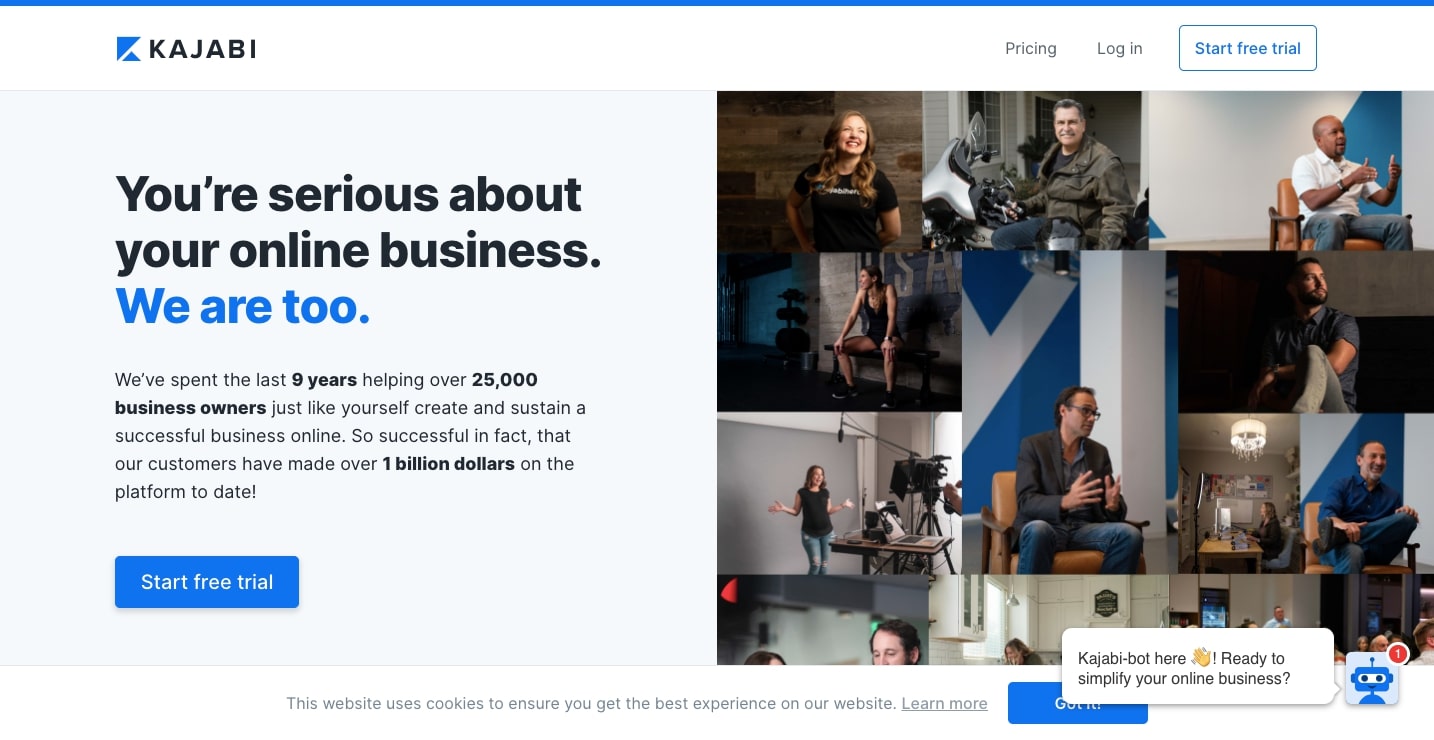1434x740 pixels.
Task: Click the KAJABI wordmark in the header
Action: pos(202,49)
